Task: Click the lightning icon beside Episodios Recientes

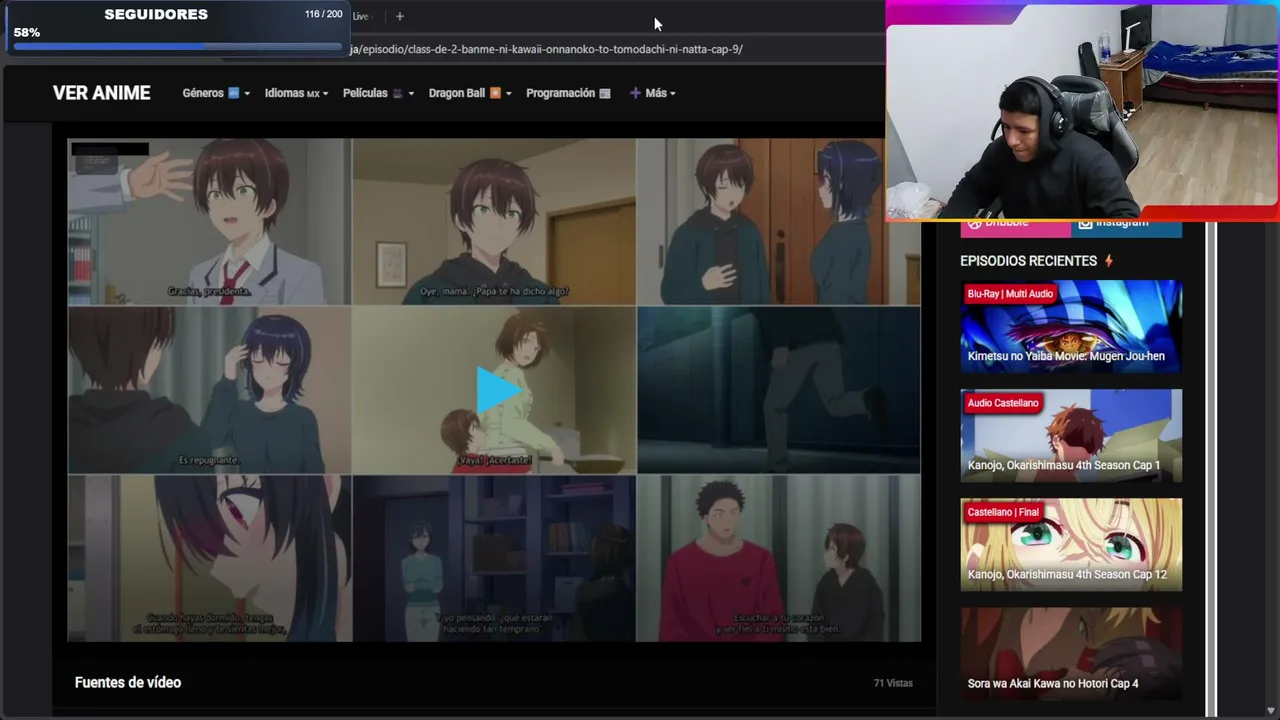Action: pos(1109,261)
